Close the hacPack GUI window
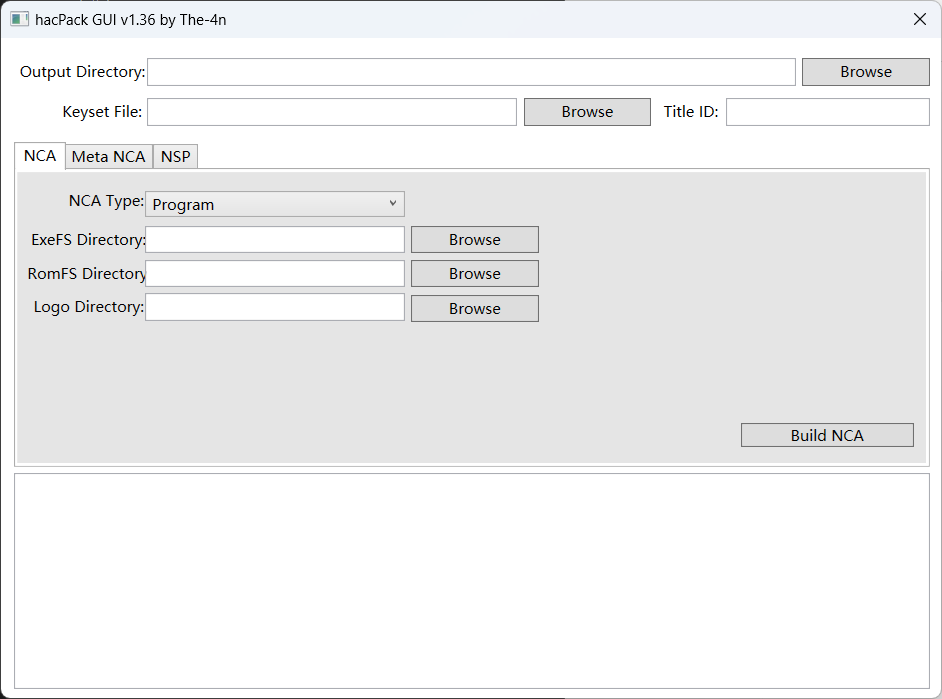The height and width of the screenshot is (699, 942). [x=919, y=19]
